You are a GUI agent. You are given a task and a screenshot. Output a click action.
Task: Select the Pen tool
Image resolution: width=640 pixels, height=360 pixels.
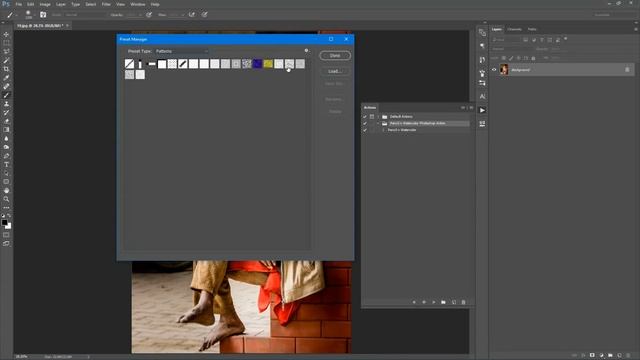point(6,156)
